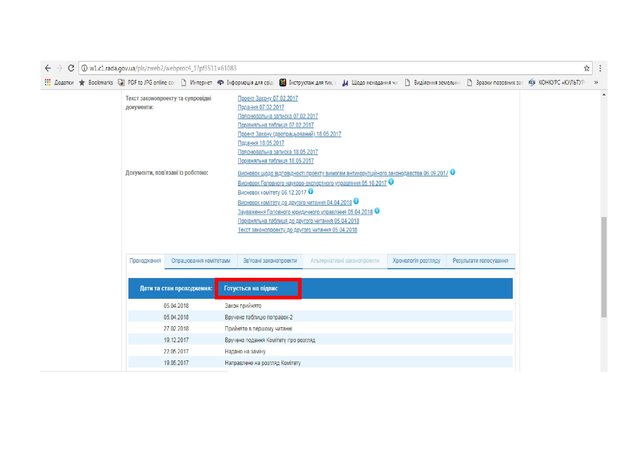Open the Інструктаж для bookmark
The height and width of the screenshot is (453, 640).
pyautogui.click(x=308, y=82)
